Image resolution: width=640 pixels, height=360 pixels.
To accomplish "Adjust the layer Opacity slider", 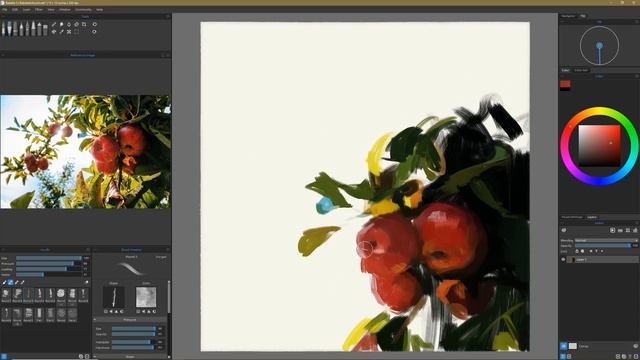I will coord(603,245).
